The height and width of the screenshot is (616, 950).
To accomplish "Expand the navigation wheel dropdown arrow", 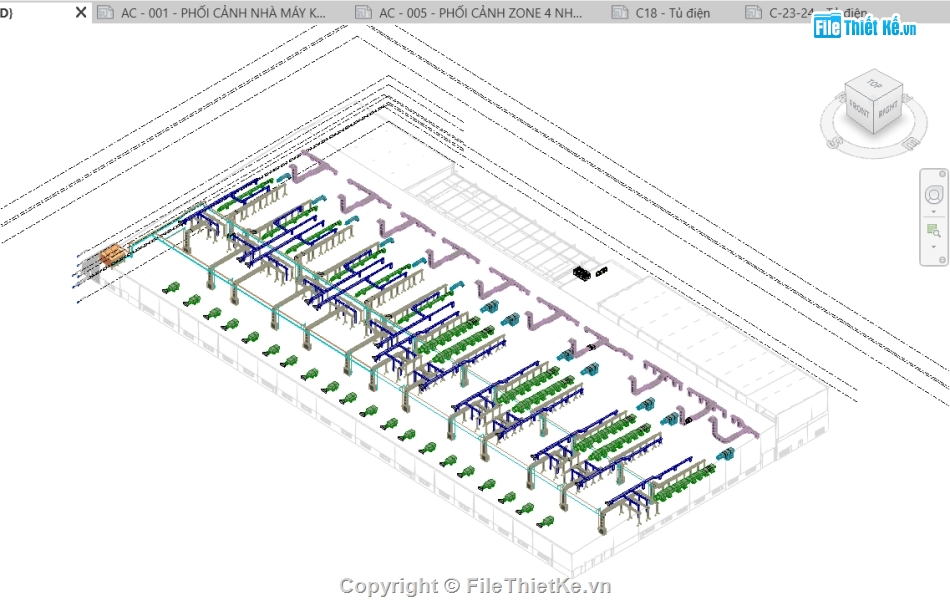I will click(934, 211).
